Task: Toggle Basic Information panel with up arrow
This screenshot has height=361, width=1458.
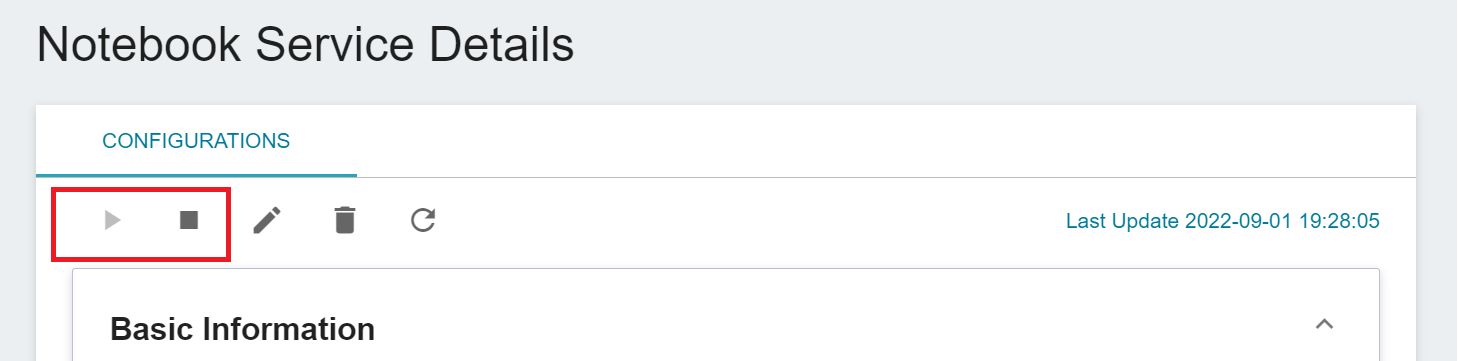Action: [x=1324, y=324]
